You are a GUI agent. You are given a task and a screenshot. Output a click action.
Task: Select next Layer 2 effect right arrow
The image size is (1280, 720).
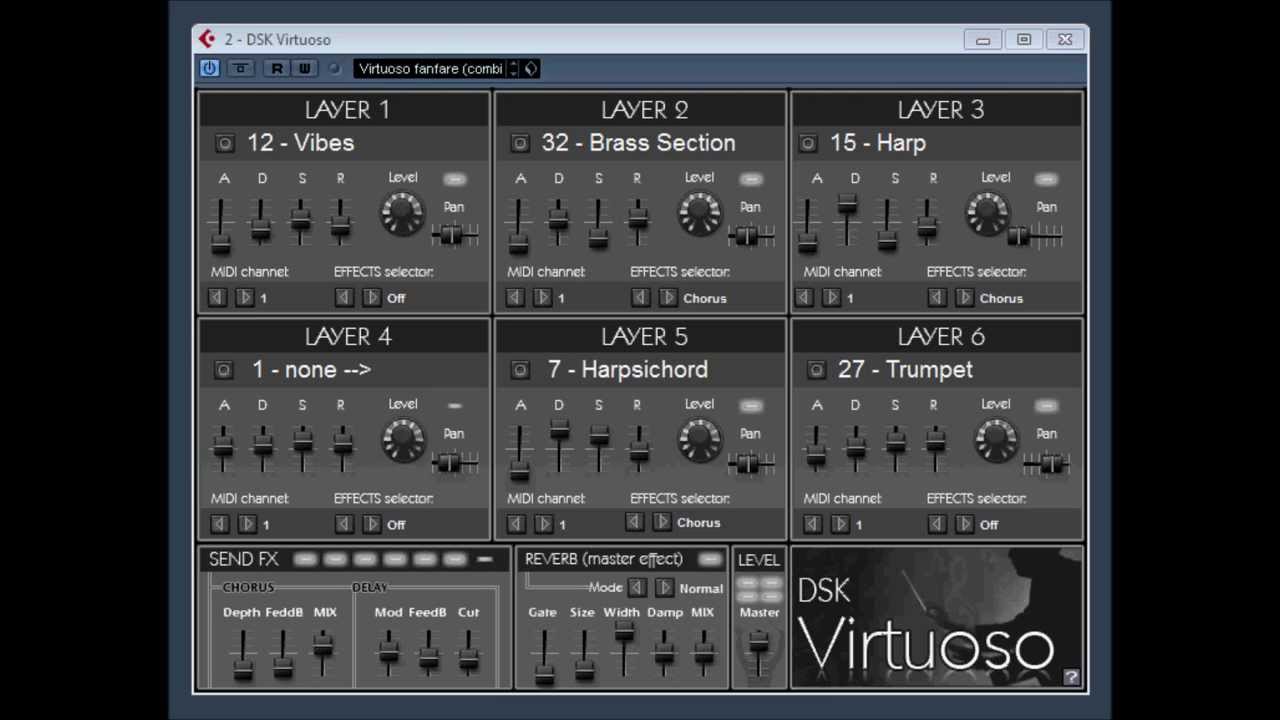coord(667,297)
